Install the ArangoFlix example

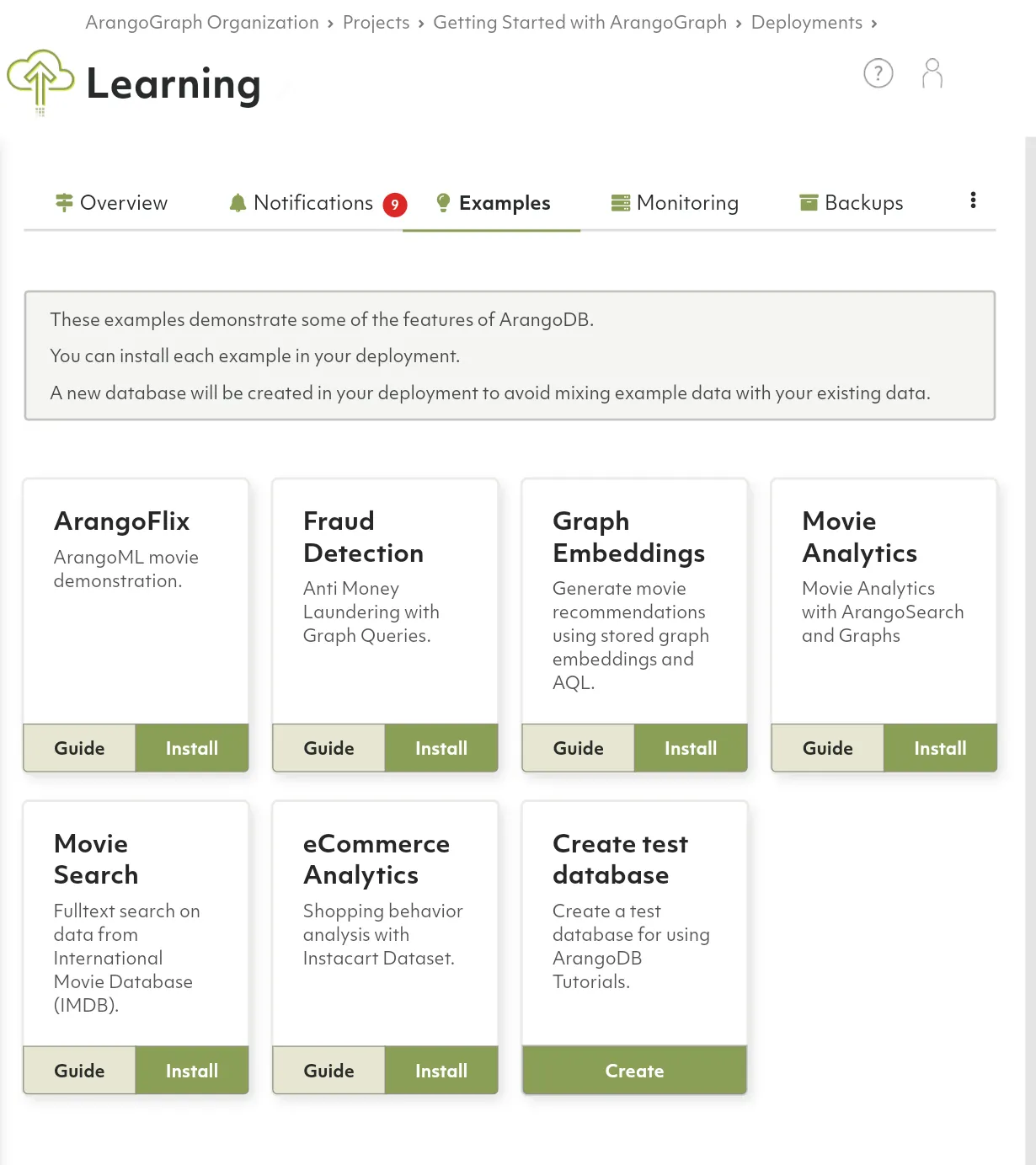pos(192,748)
